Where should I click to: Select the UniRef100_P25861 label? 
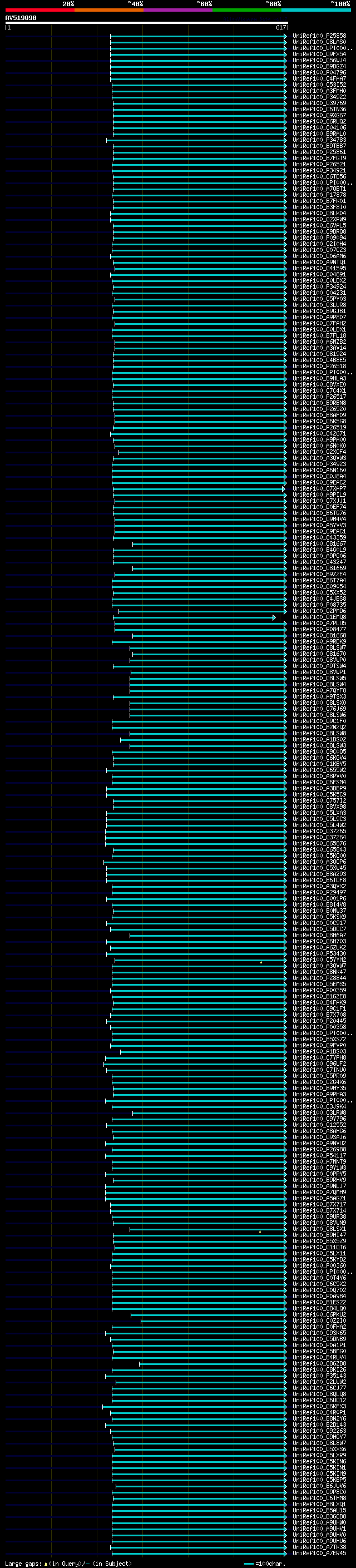point(319,152)
